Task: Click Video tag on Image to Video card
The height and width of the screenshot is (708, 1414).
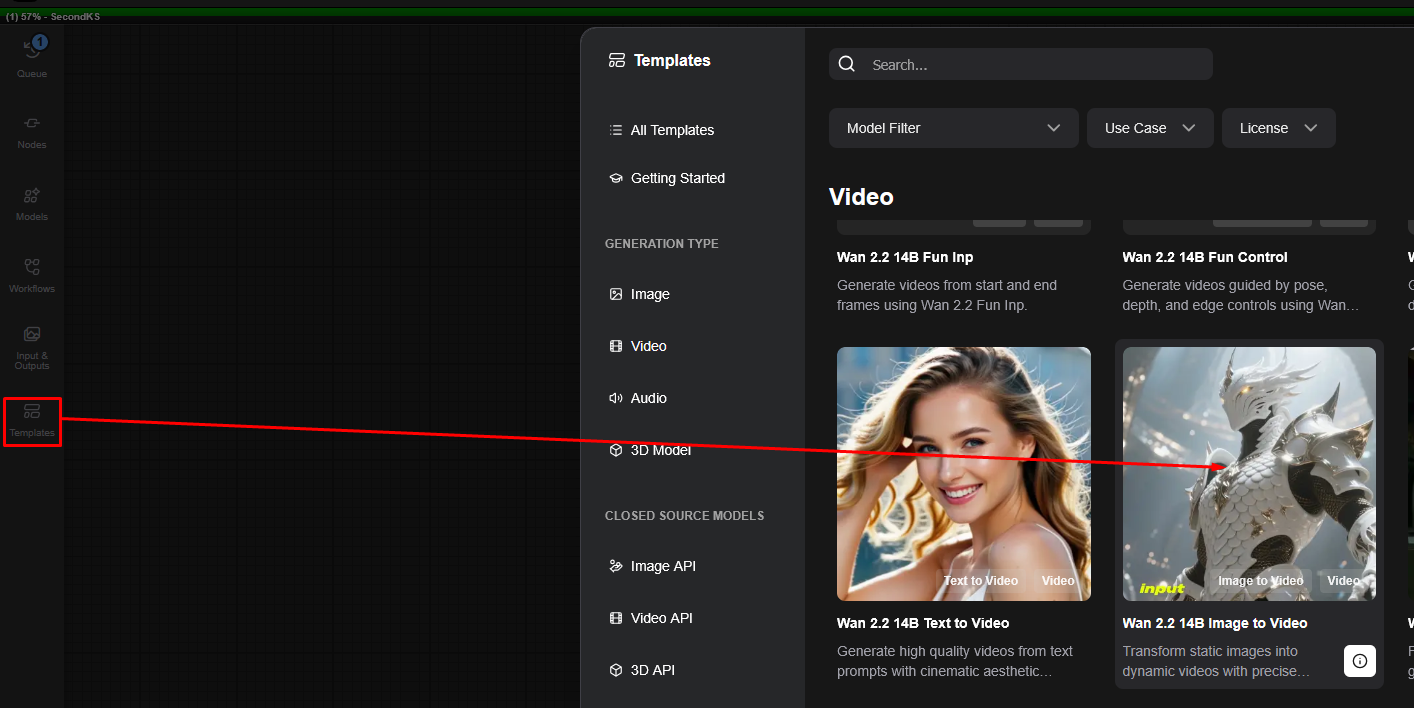Action: (1343, 581)
